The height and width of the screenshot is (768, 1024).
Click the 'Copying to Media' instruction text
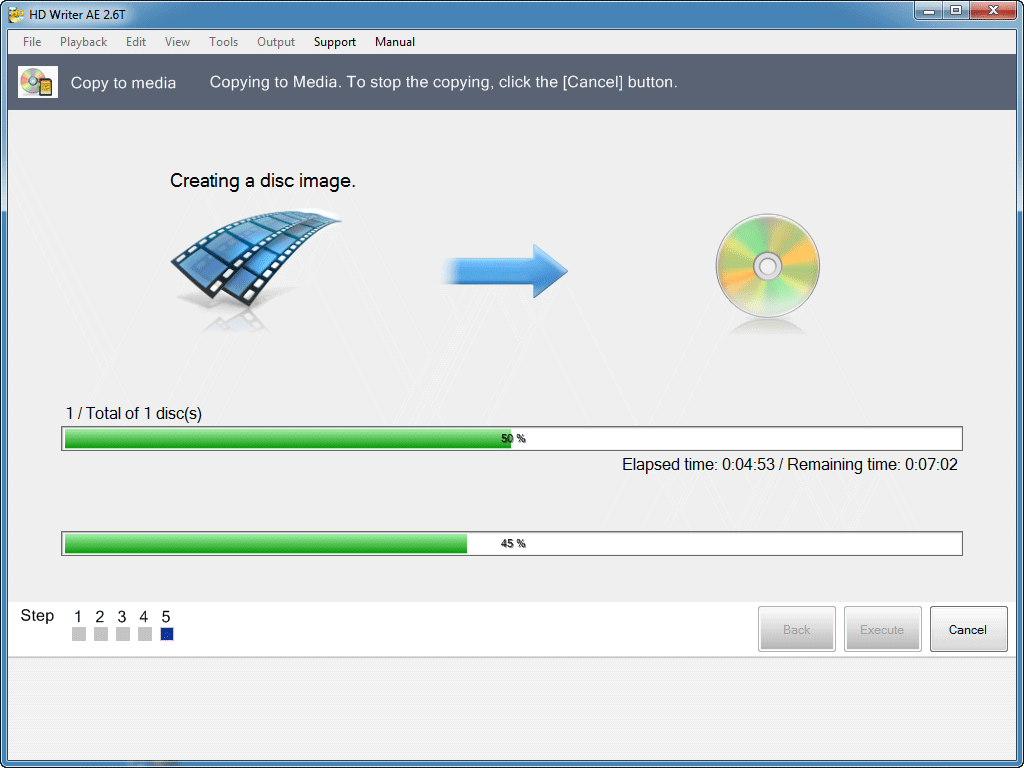[x=443, y=82]
